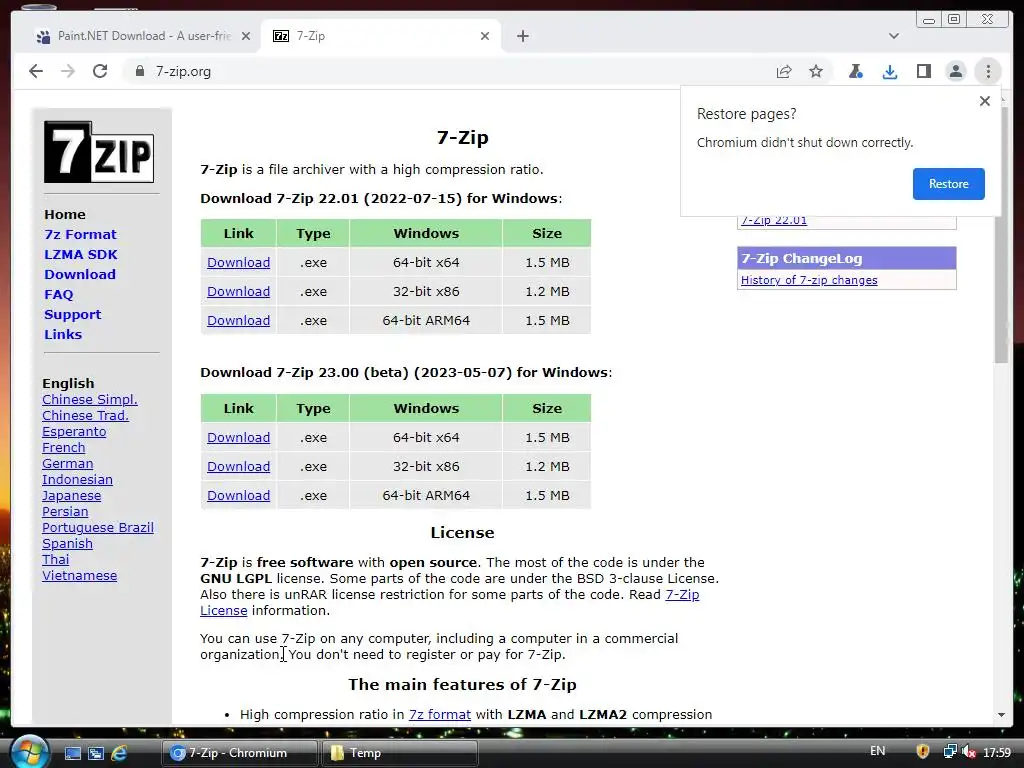
Task: Switch language to German
Action: tap(67, 464)
